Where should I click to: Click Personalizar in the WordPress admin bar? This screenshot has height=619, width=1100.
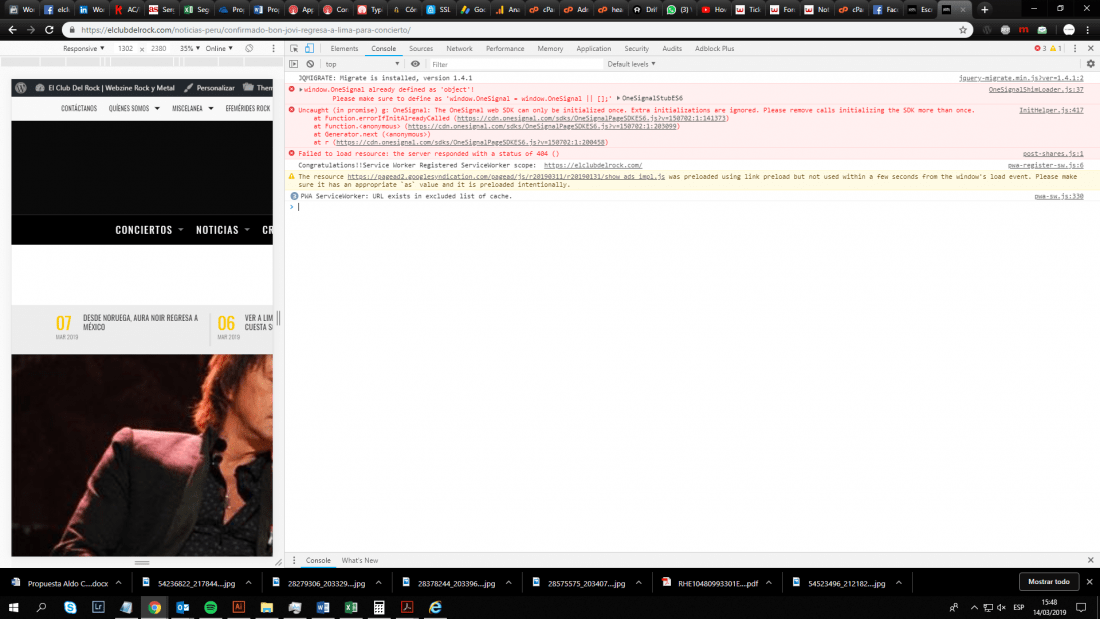[209, 88]
